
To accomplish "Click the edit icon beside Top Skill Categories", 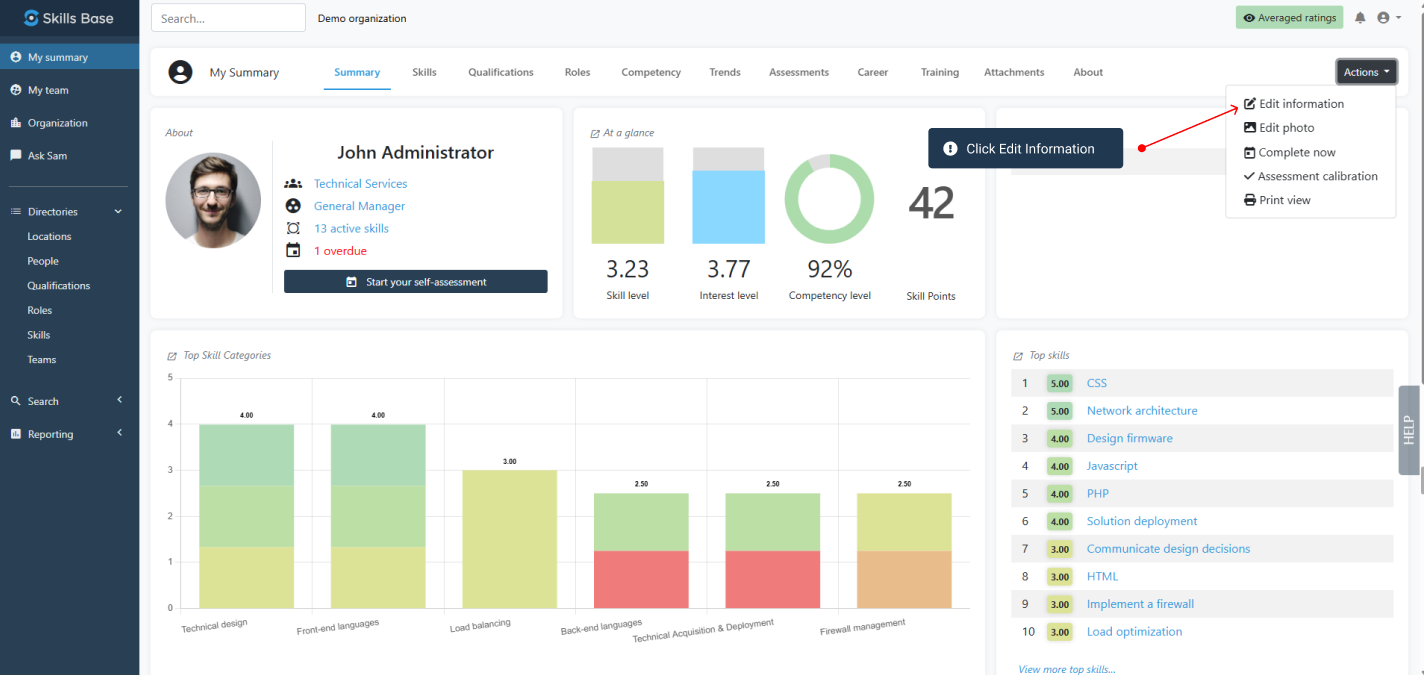I will 172,356.
